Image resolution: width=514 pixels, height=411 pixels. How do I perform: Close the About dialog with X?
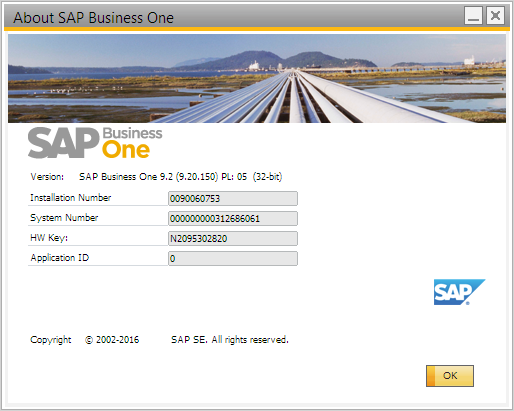[495, 16]
